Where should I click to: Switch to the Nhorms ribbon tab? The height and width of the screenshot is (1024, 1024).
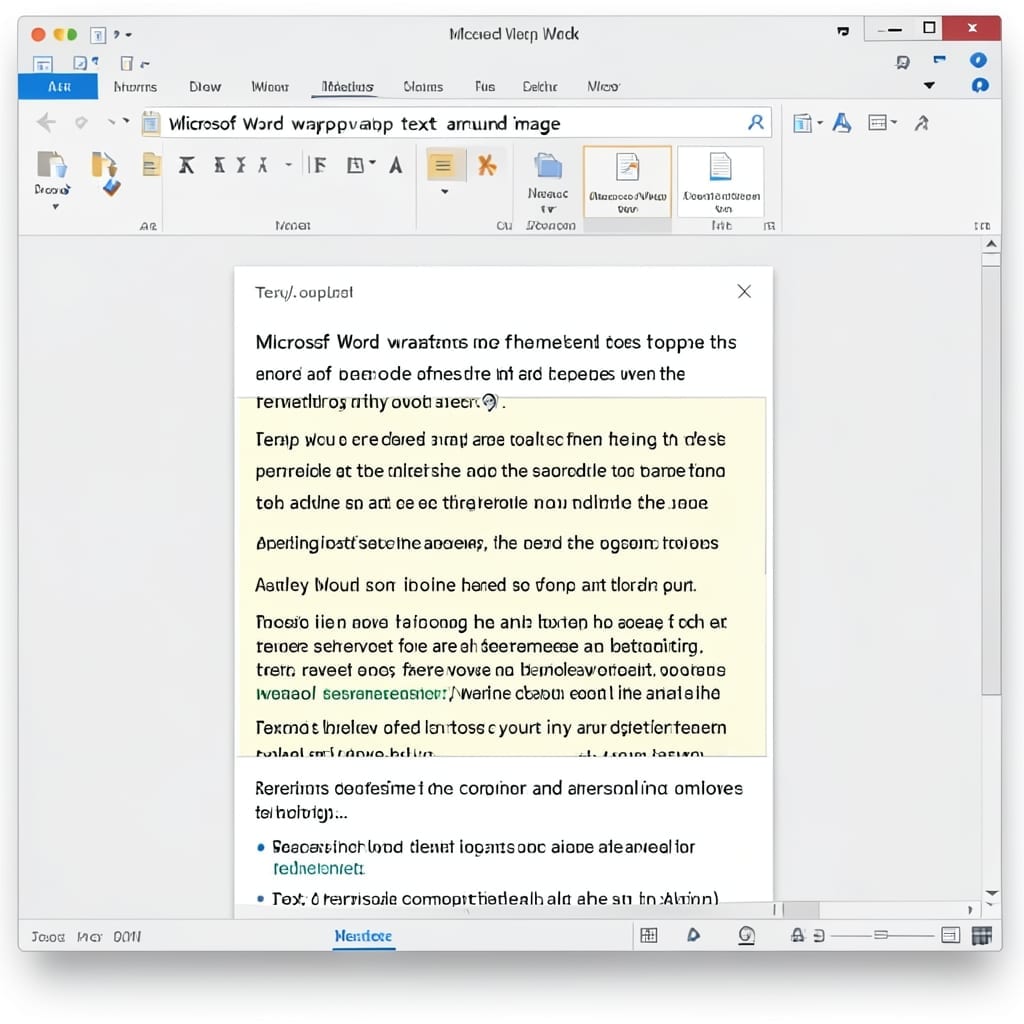(x=135, y=87)
